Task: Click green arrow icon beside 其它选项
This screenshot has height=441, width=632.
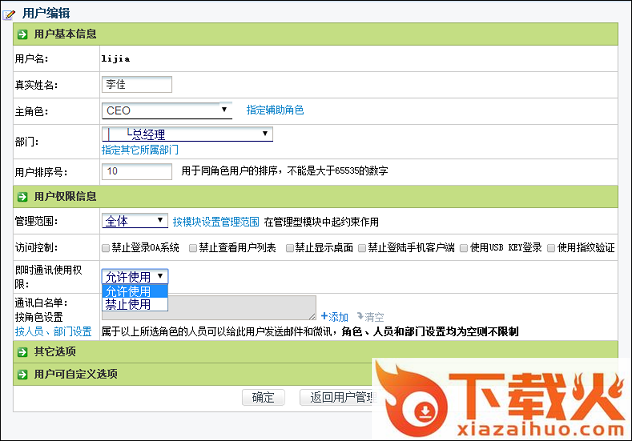Action: tap(22, 352)
